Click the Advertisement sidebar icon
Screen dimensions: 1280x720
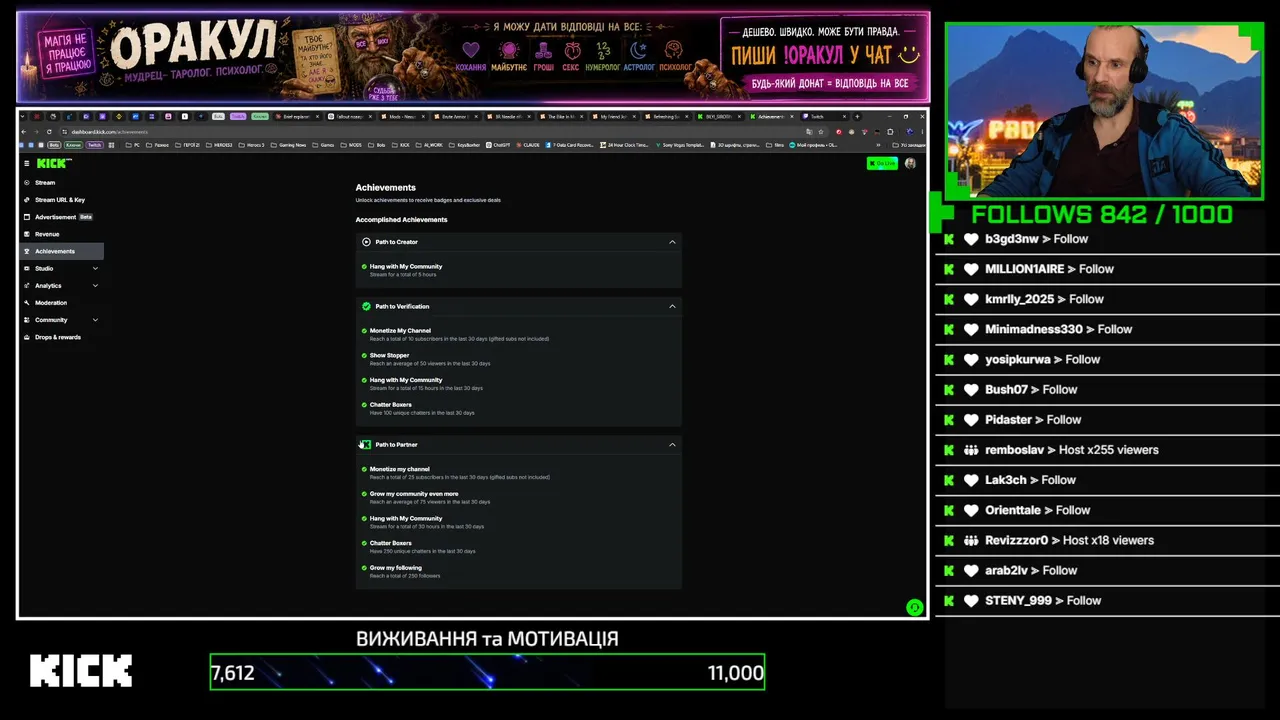pyautogui.click(x=26, y=217)
